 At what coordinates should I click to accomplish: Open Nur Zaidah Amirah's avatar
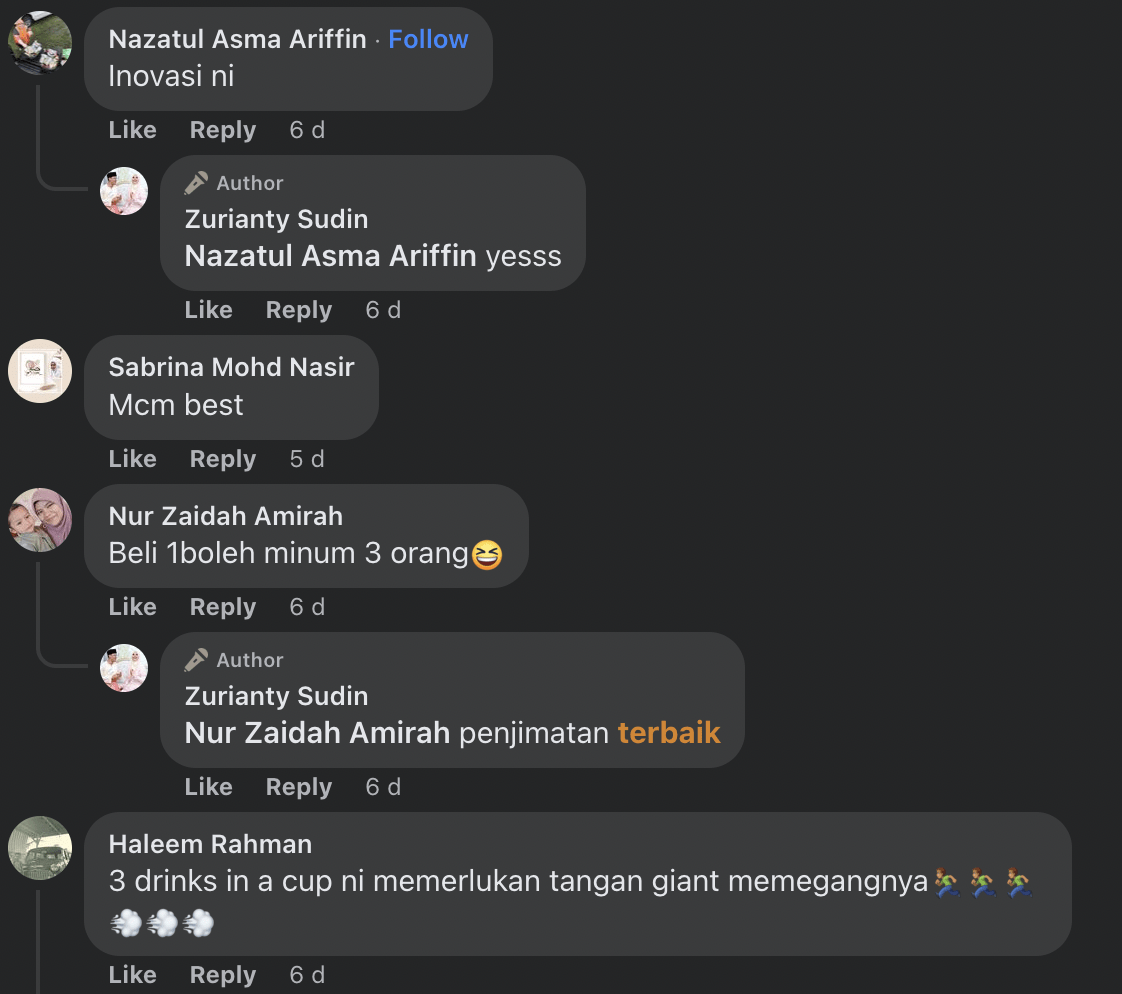pyautogui.click(x=40, y=520)
